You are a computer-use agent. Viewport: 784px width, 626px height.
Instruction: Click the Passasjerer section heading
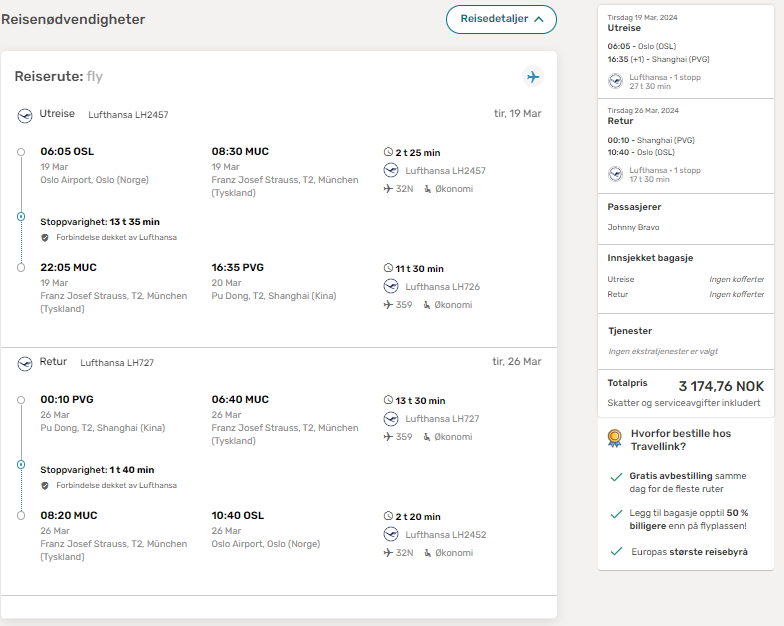(x=634, y=207)
